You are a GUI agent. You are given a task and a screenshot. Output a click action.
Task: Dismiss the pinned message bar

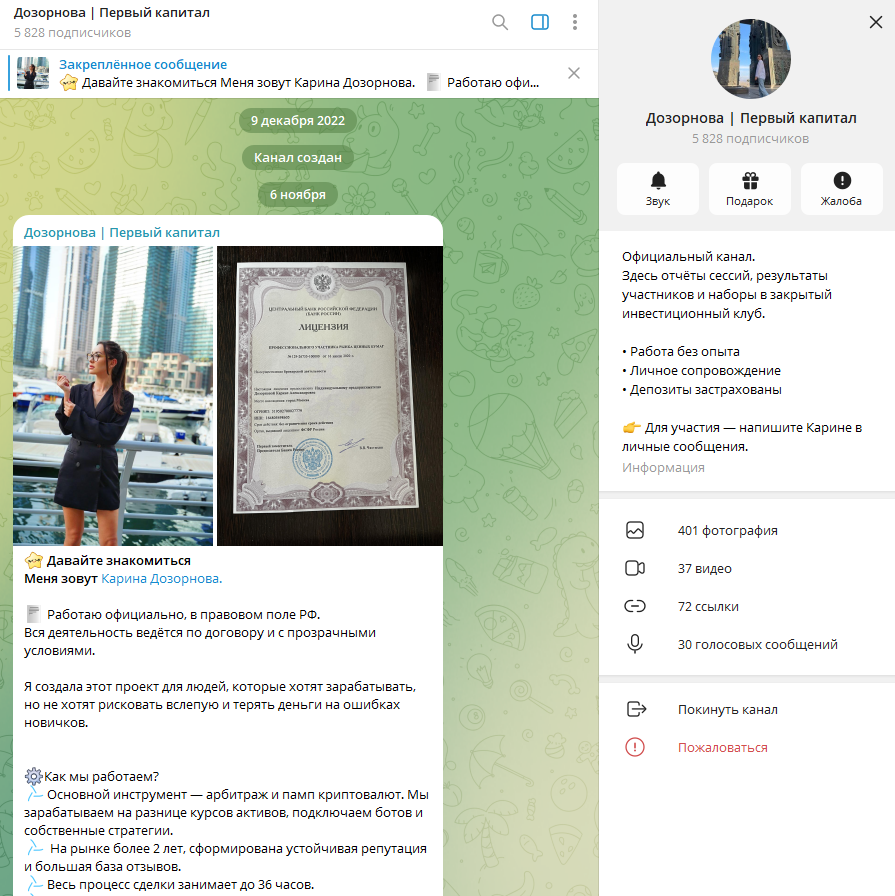coord(574,73)
